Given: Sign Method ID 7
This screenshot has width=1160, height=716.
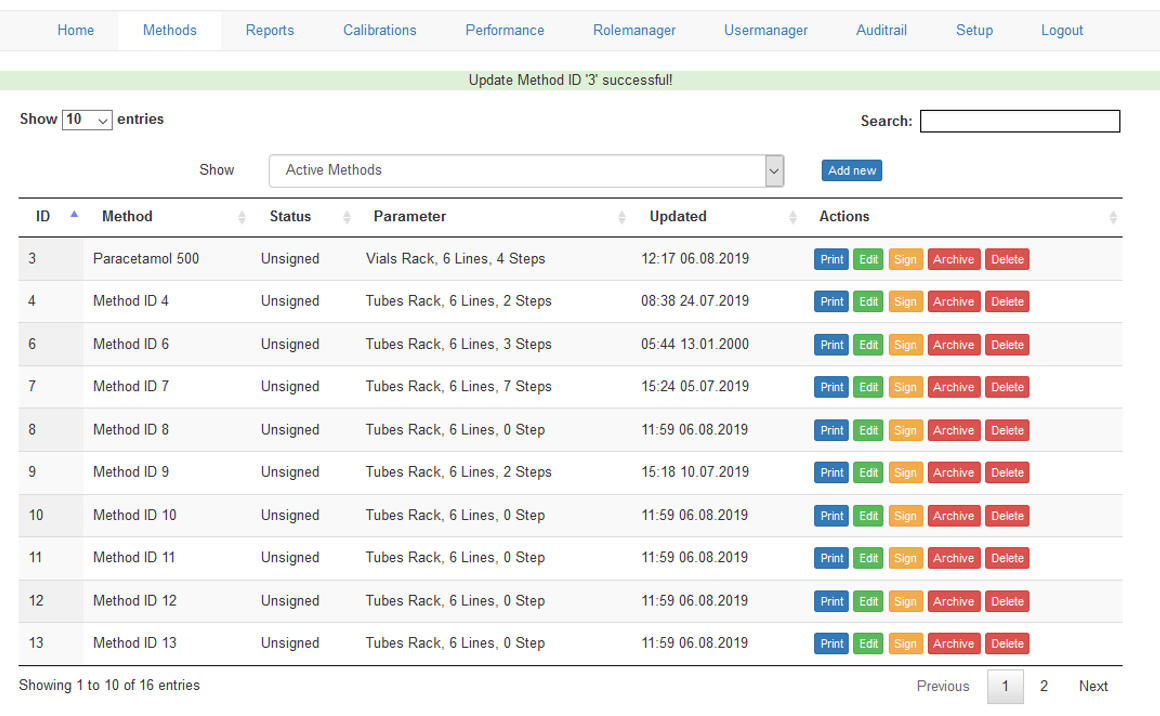Looking at the screenshot, I should tap(905, 387).
